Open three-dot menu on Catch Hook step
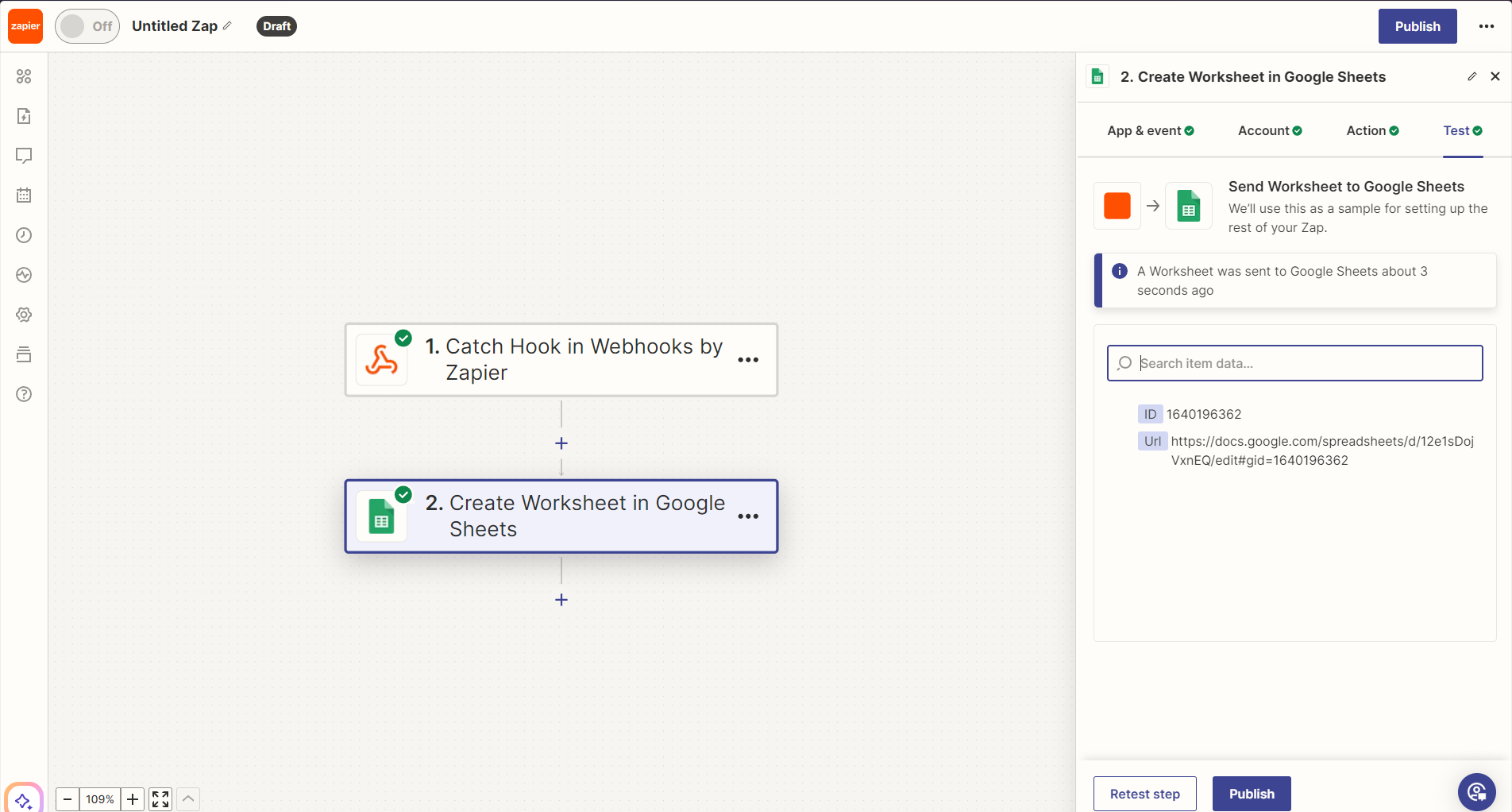Screen dimensions: 1512x812 pos(748,360)
